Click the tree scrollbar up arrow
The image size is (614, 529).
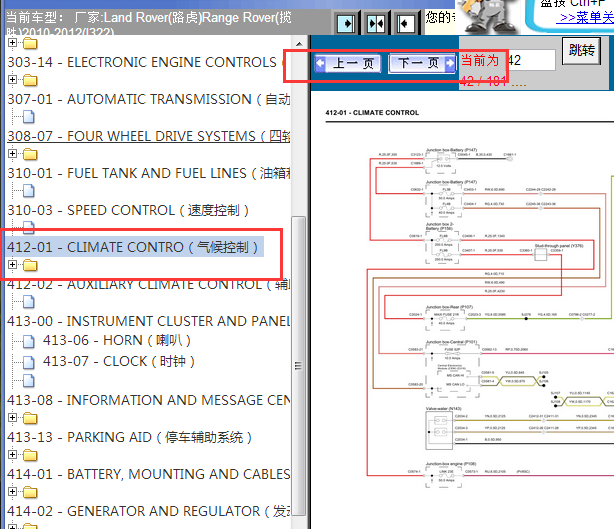[299, 44]
